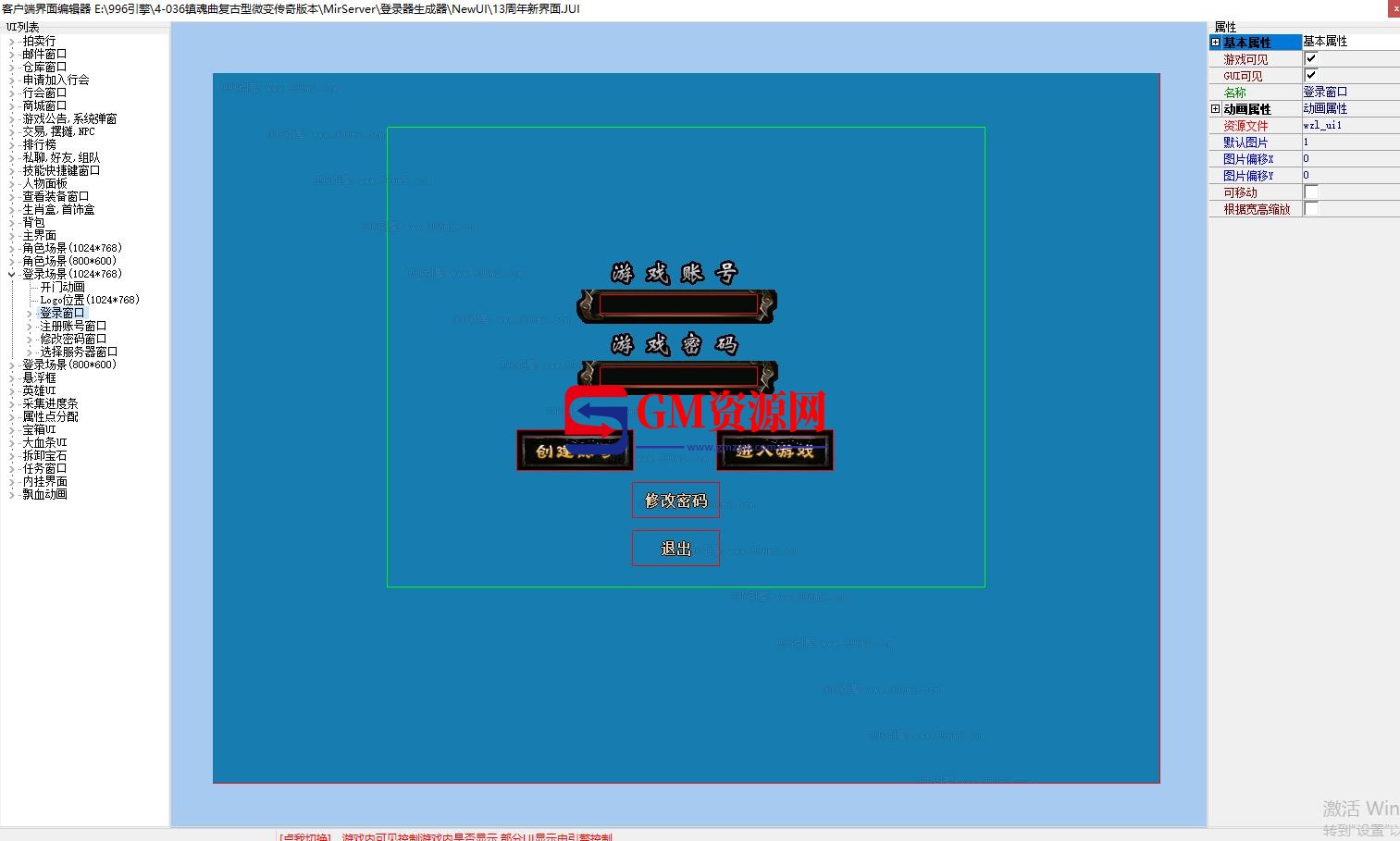The width and height of the screenshot is (1400, 841).
Task: Click the 创建账号 button on canvas
Action: coord(574,450)
